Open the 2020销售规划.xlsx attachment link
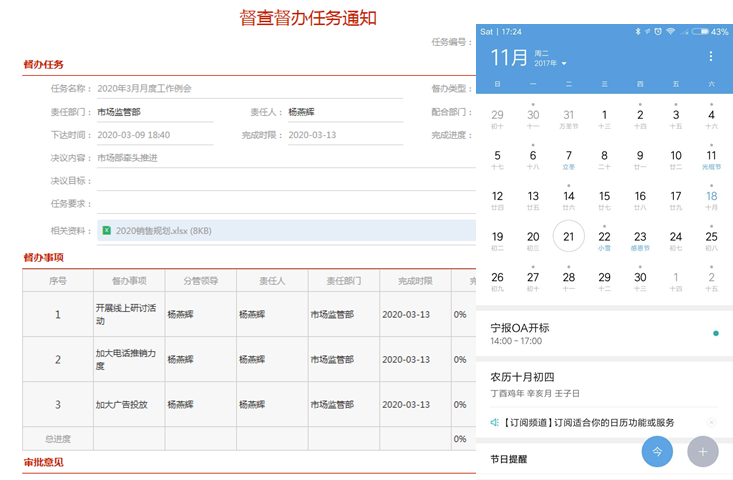733x480 pixels. [163, 231]
